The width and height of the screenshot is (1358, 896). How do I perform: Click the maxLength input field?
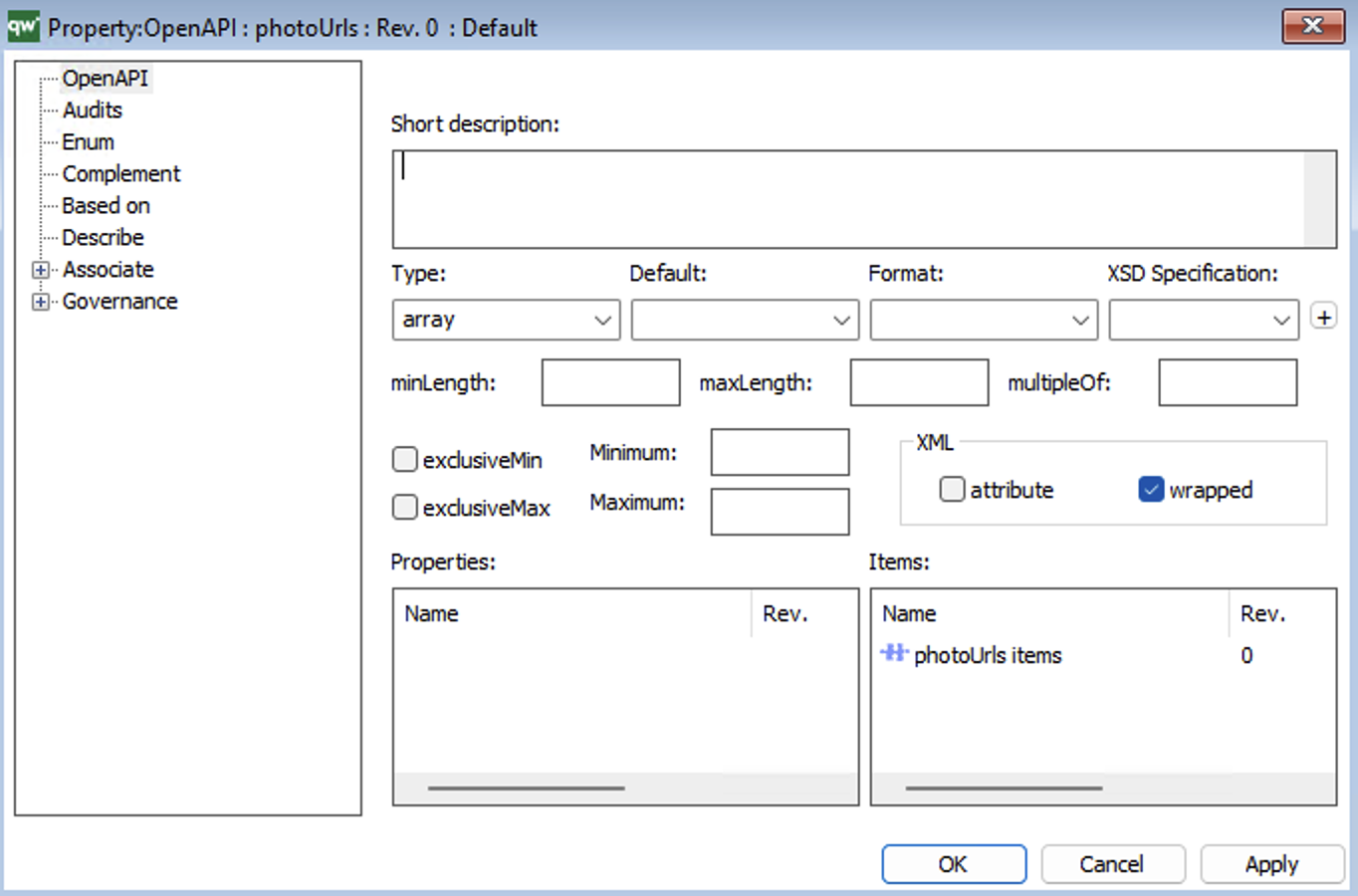(x=919, y=382)
